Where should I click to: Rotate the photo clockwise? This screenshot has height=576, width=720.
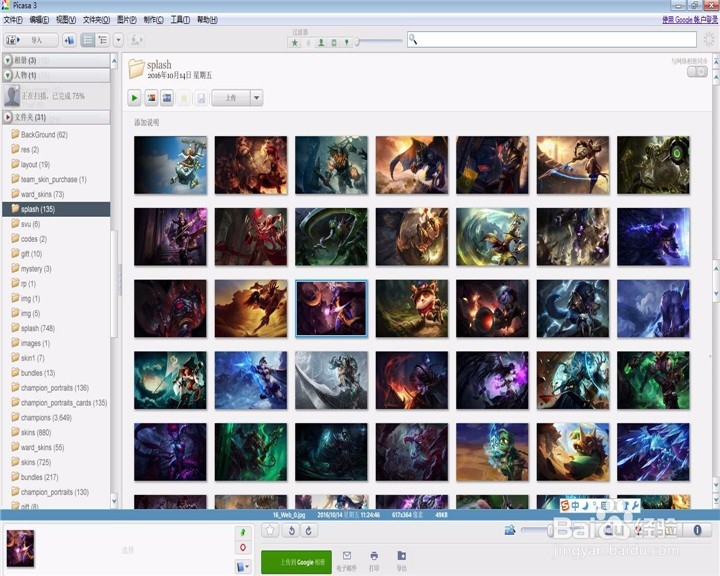[x=309, y=531]
